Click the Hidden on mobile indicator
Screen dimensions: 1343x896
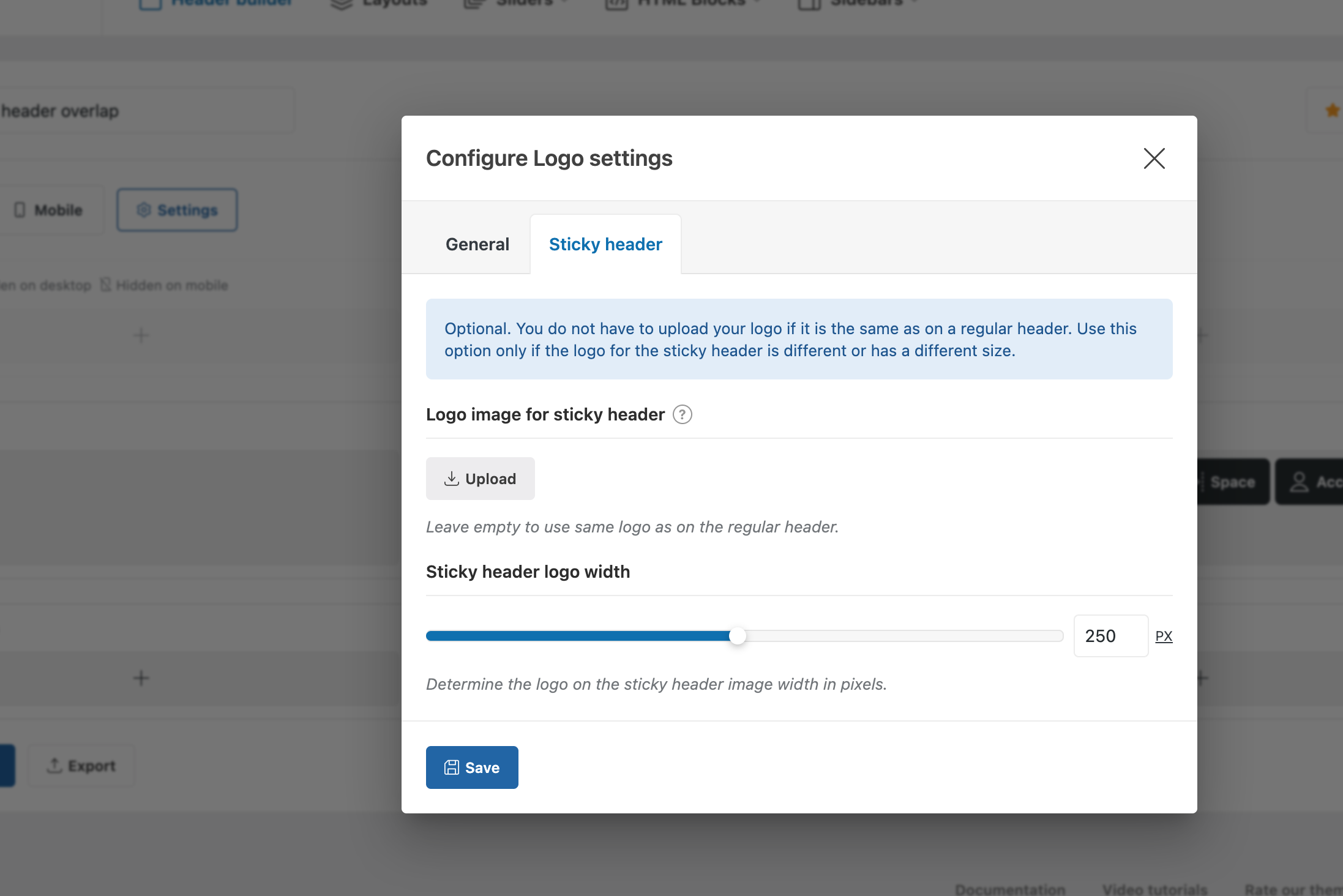(x=164, y=285)
